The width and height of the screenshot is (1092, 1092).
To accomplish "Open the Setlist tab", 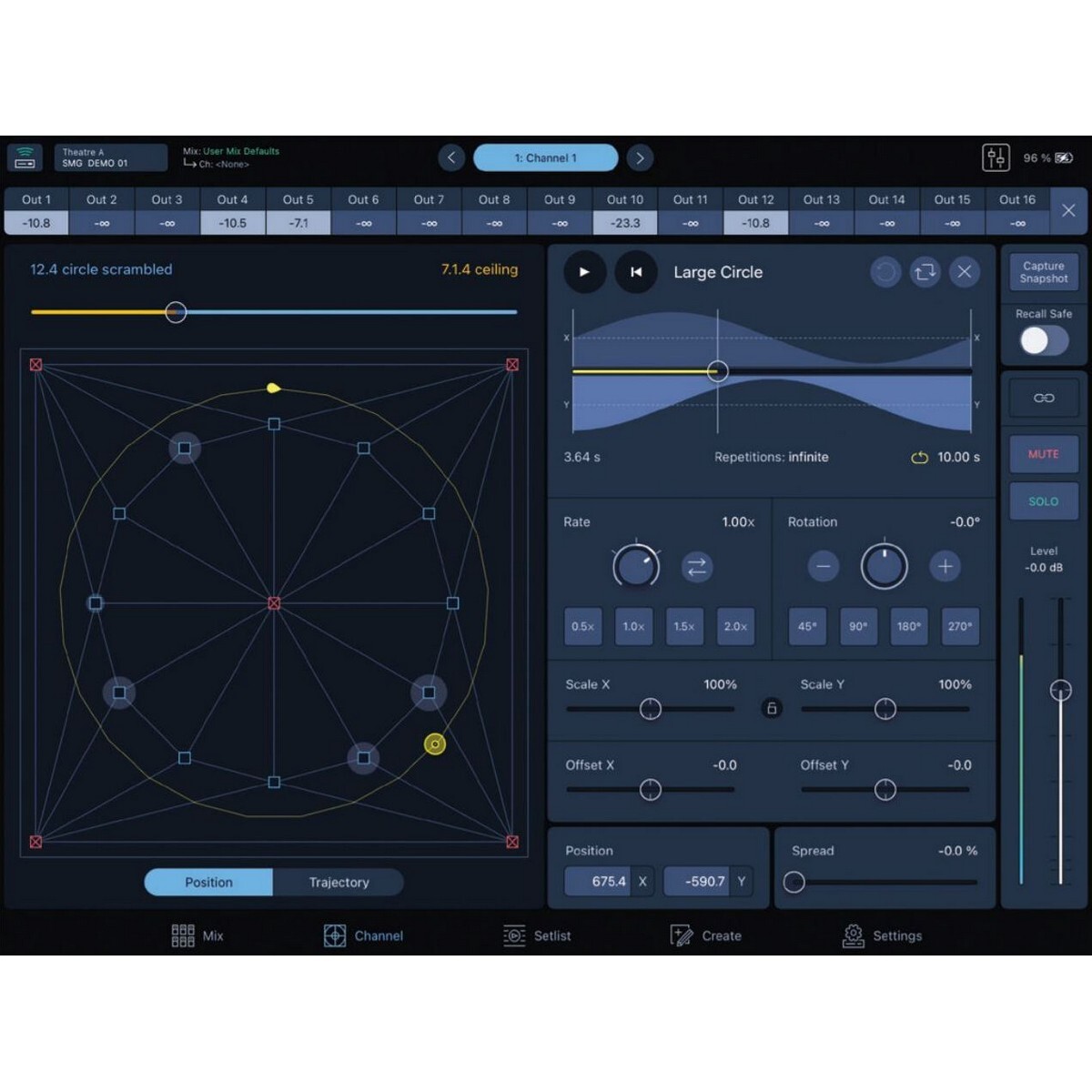I will coord(538,935).
